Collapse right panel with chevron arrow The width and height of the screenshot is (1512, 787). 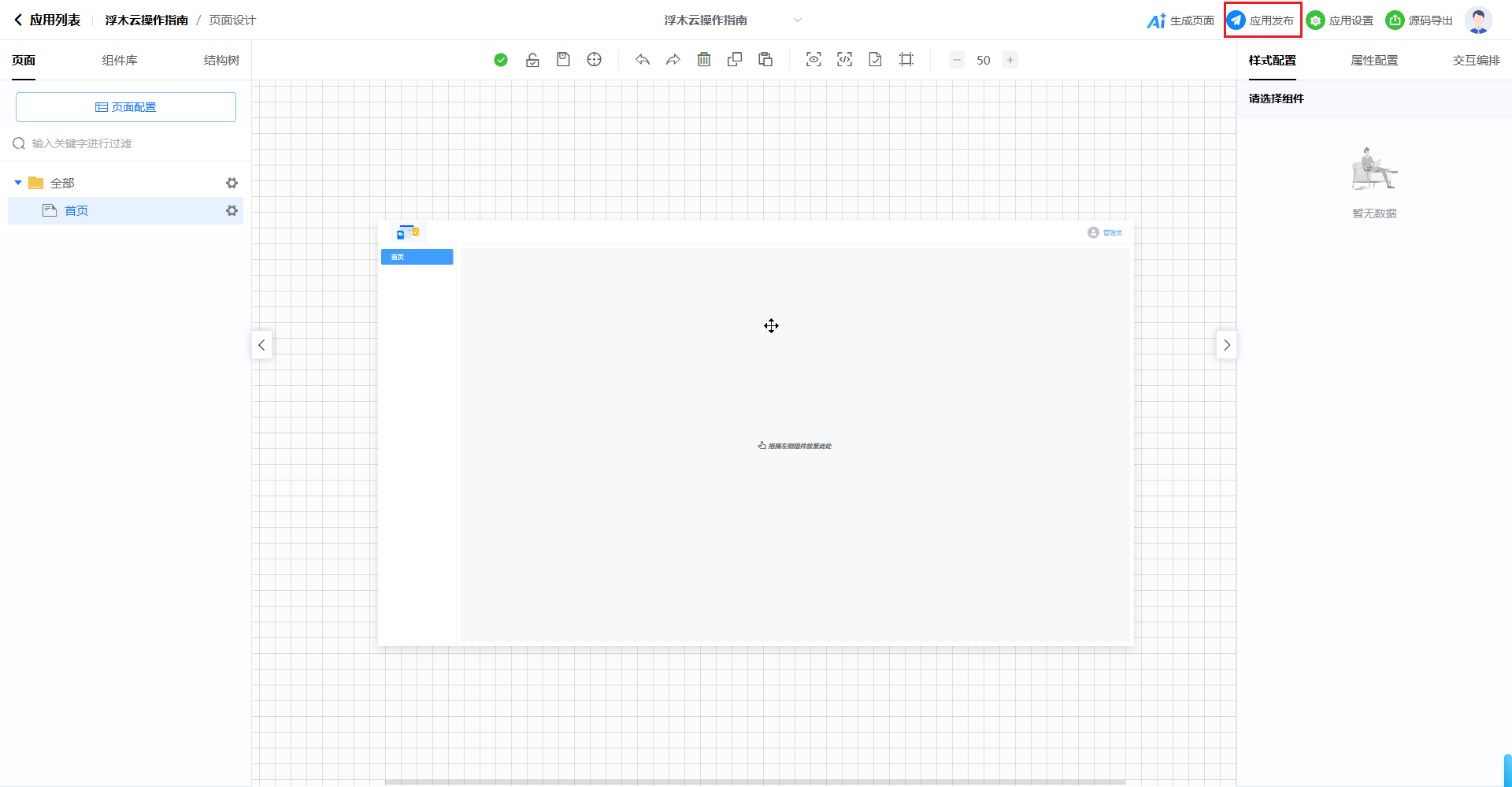pyautogui.click(x=1226, y=345)
